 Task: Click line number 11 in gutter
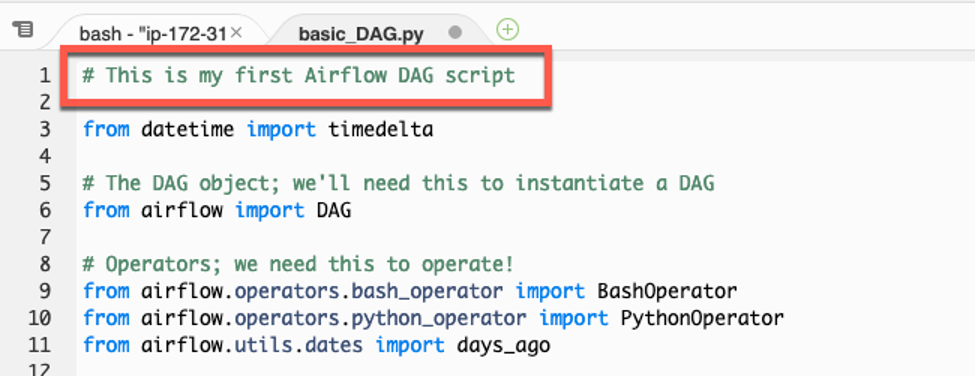[x=40, y=345]
